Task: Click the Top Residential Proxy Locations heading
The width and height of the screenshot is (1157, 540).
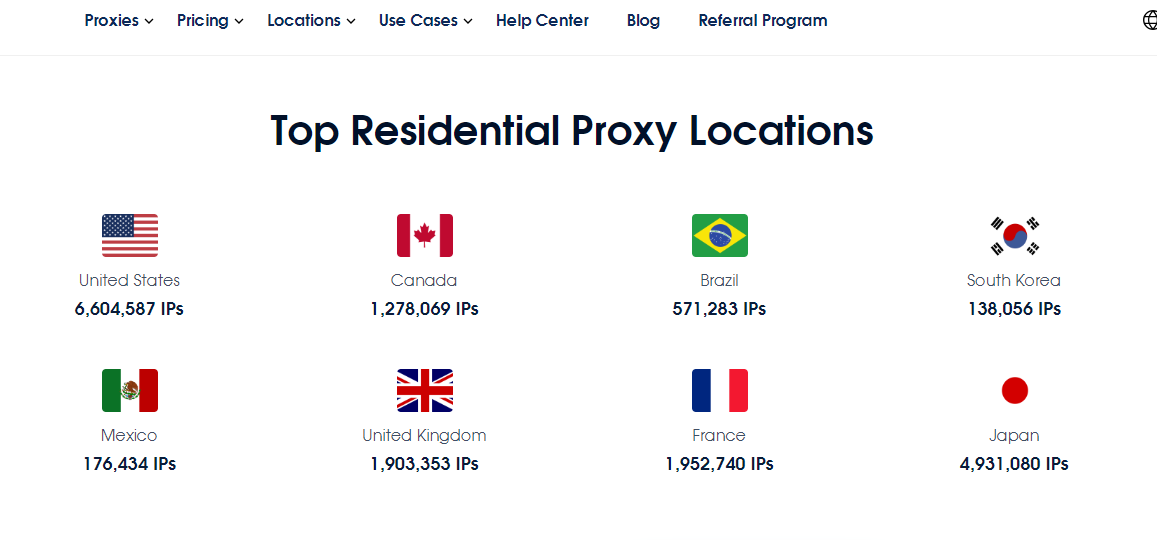Action: click(572, 131)
